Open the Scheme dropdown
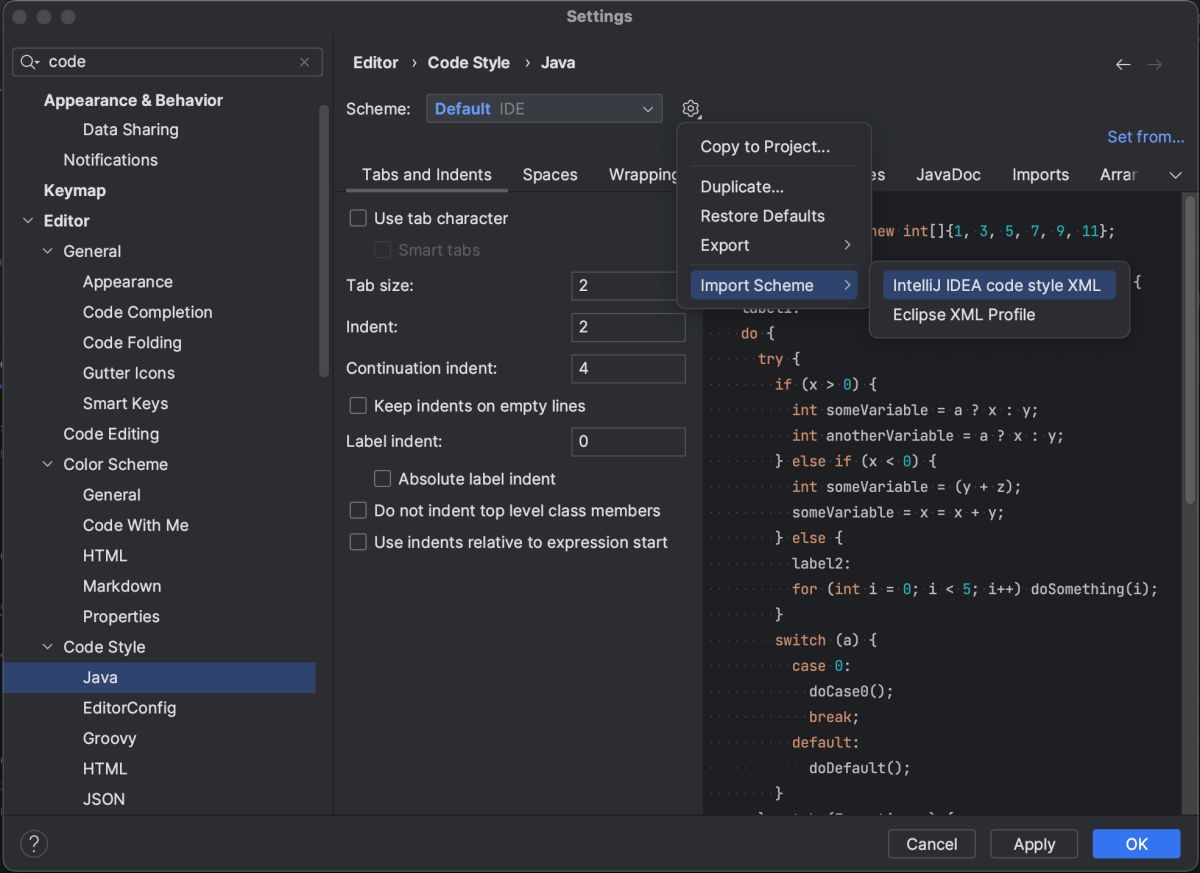The width and height of the screenshot is (1200, 873). [544, 109]
